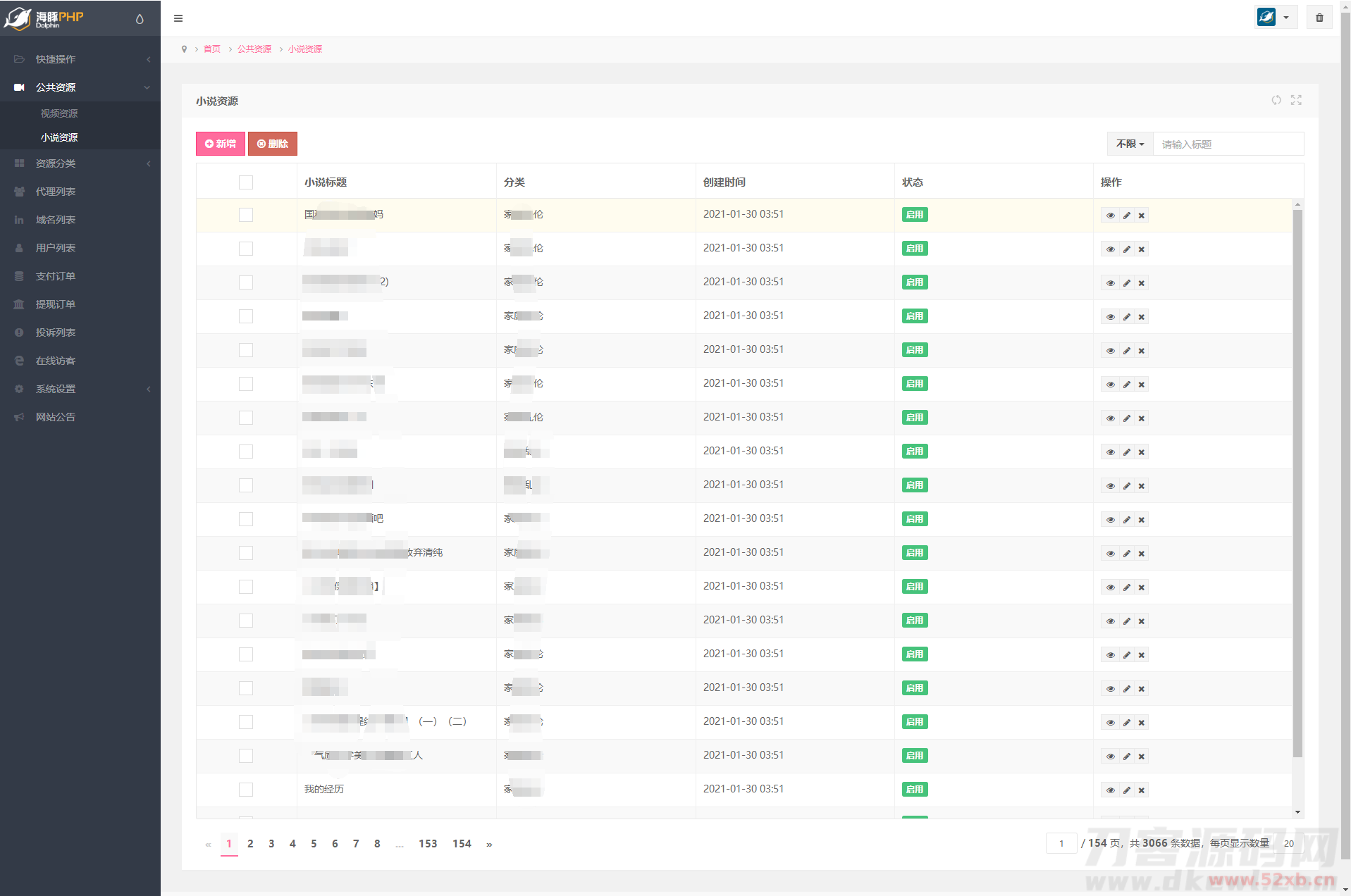View the third row using eye icon
This screenshot has height=896, width=1351.
[1110, 283]
